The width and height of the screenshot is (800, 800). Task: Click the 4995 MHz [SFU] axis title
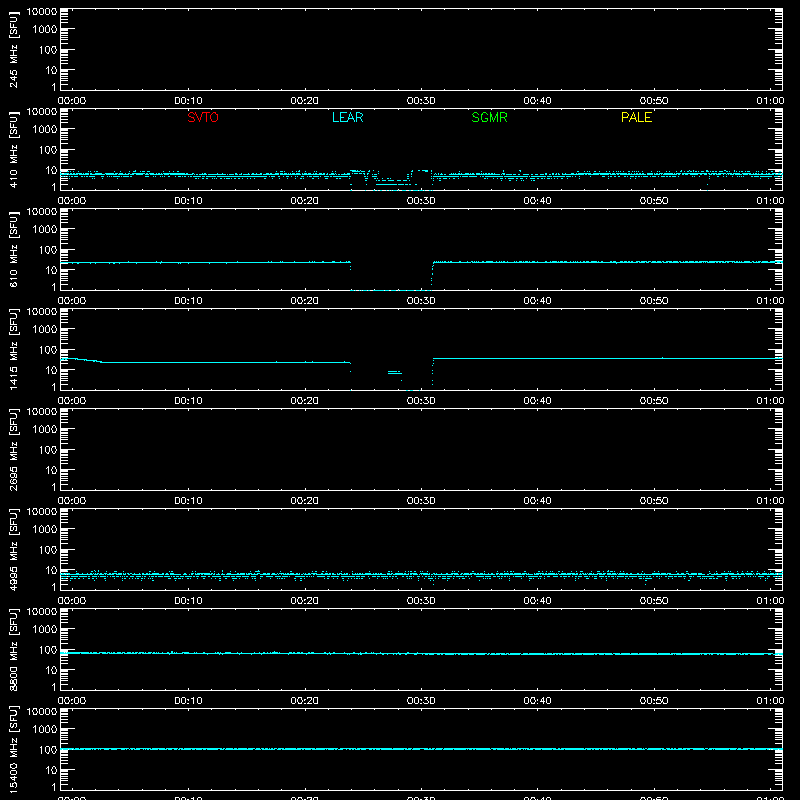coord(13,549)
